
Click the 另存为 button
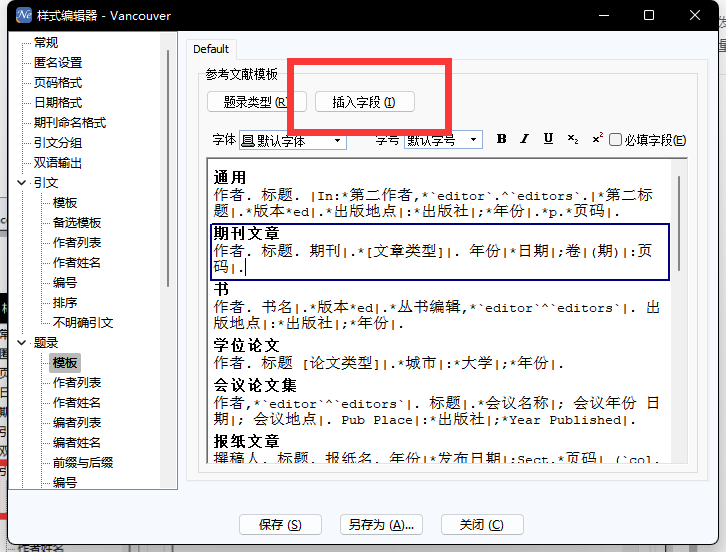381,525
